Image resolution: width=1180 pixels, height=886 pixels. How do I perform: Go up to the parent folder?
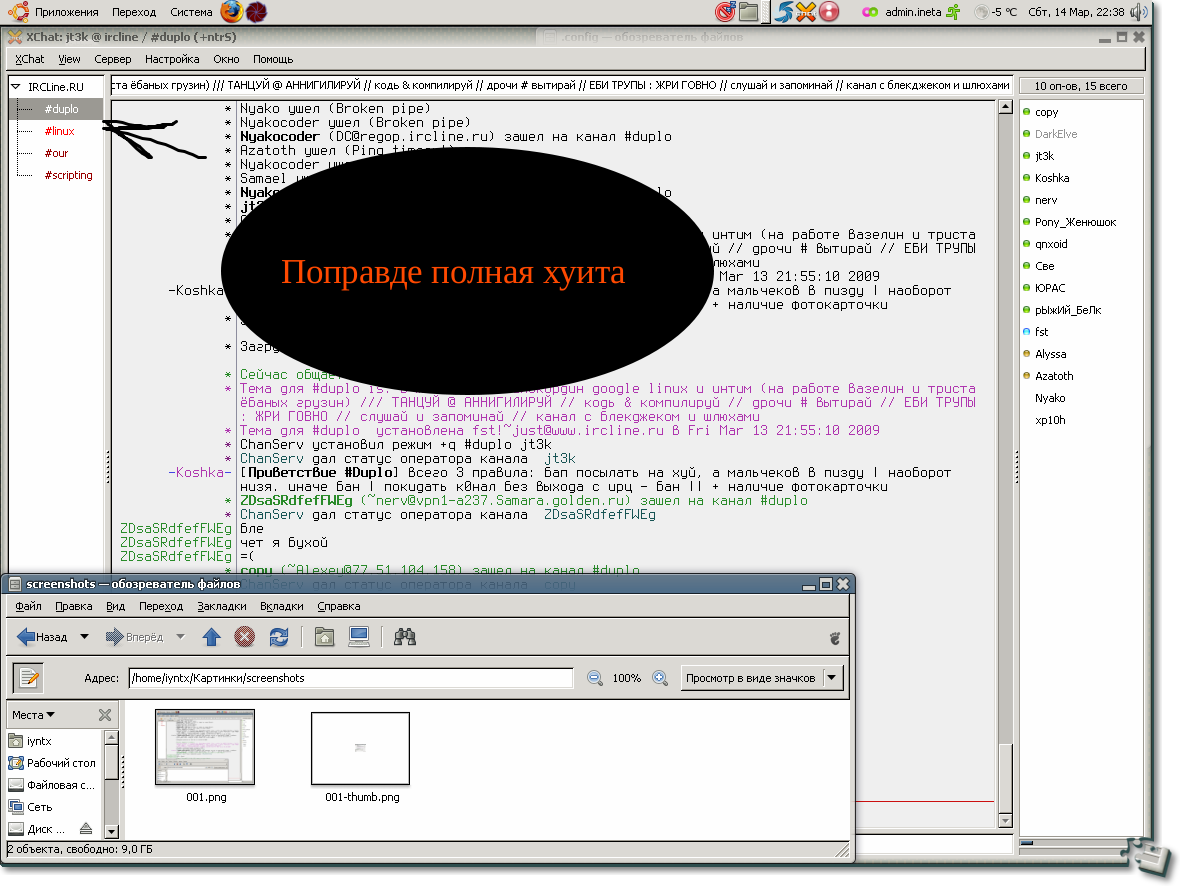[x=211, y=637]
